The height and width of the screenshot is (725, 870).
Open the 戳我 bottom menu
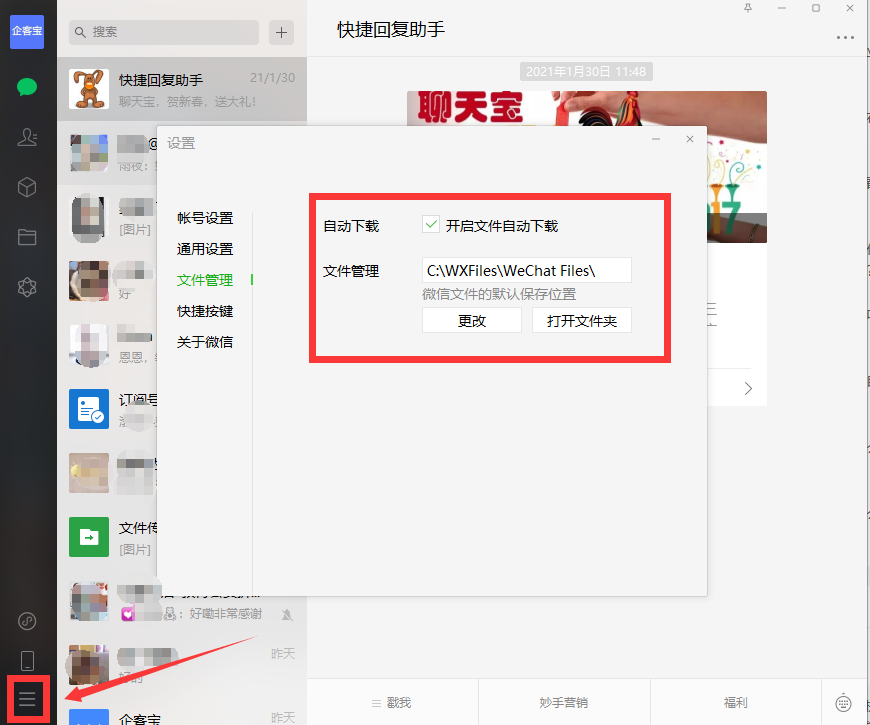pos(392,703)
